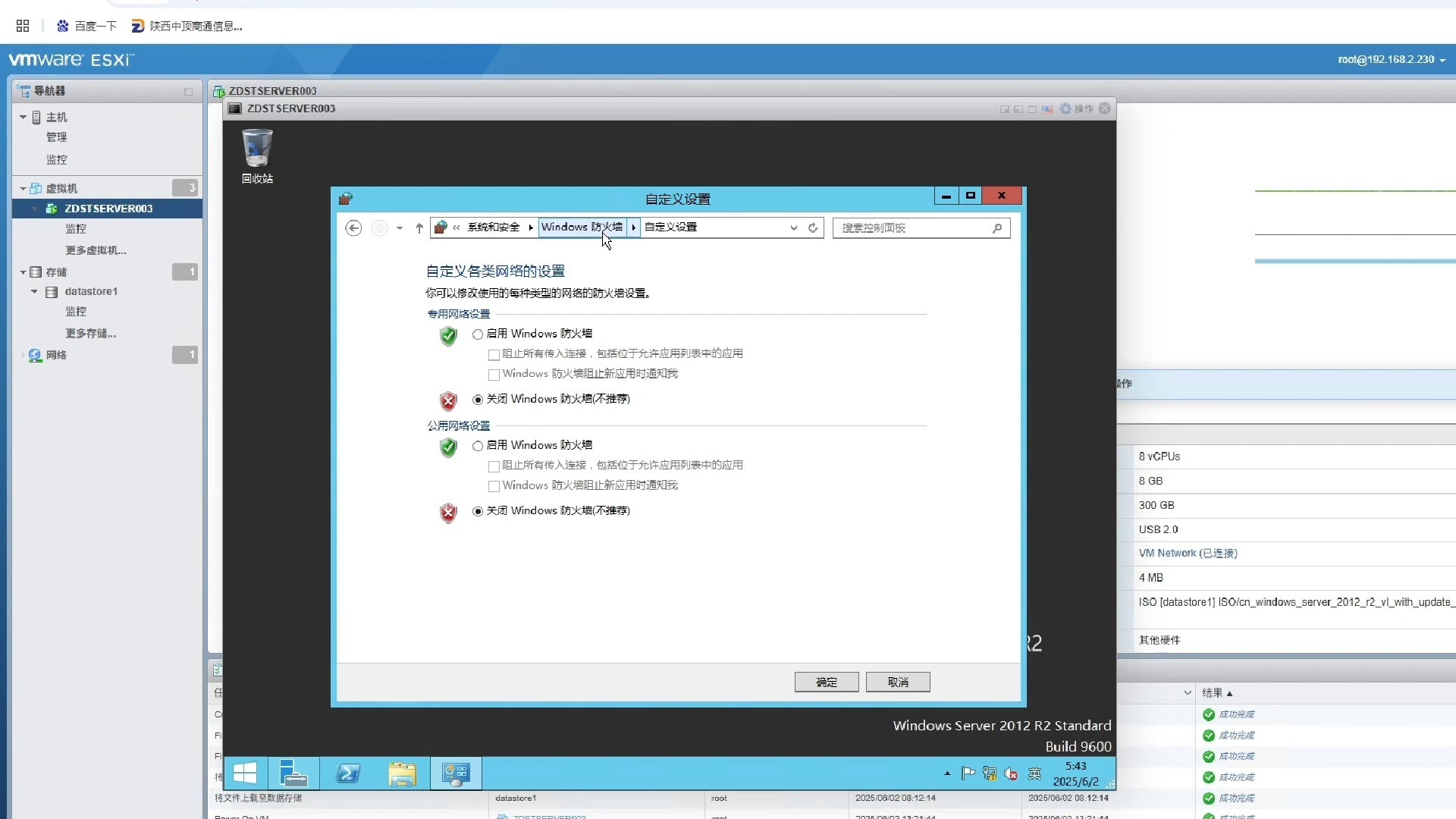Click the 虚拟机 count badge showing 3
The height and width of the screenshot is (819, 1456).
(x=184, y=188)
